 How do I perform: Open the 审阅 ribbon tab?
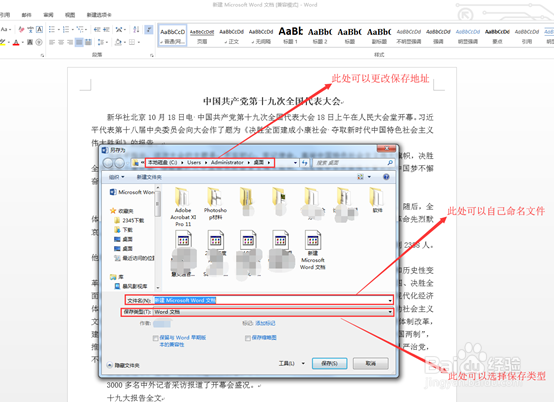tap(48, 15)
